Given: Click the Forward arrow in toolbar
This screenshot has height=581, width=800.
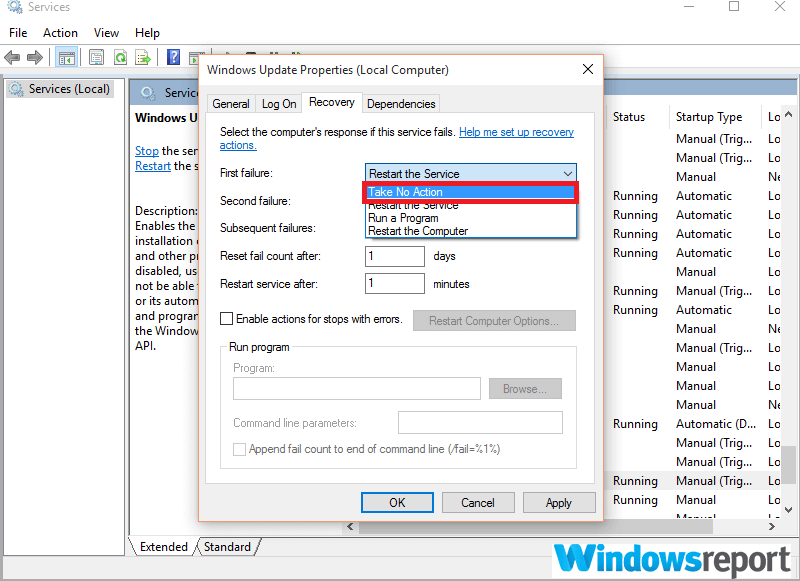Looking at the screenshot, I should [35, 57].
